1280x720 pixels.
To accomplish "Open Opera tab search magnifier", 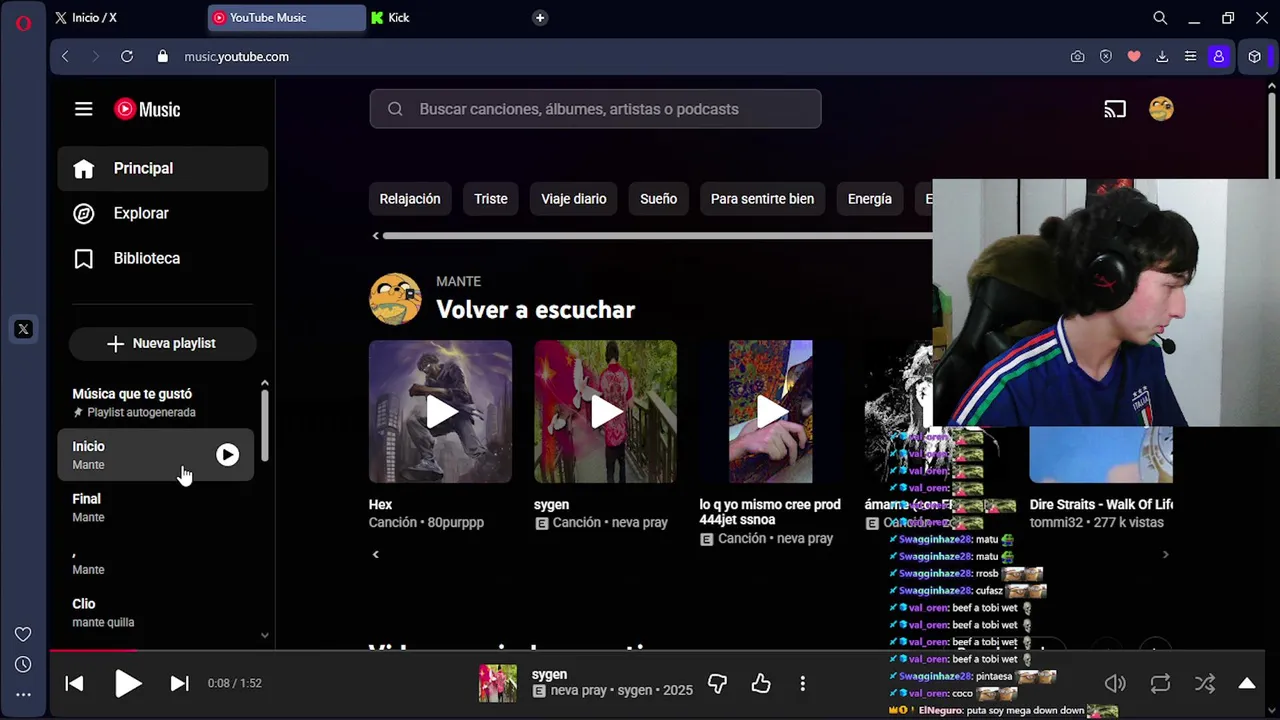I will [1160, 18].
